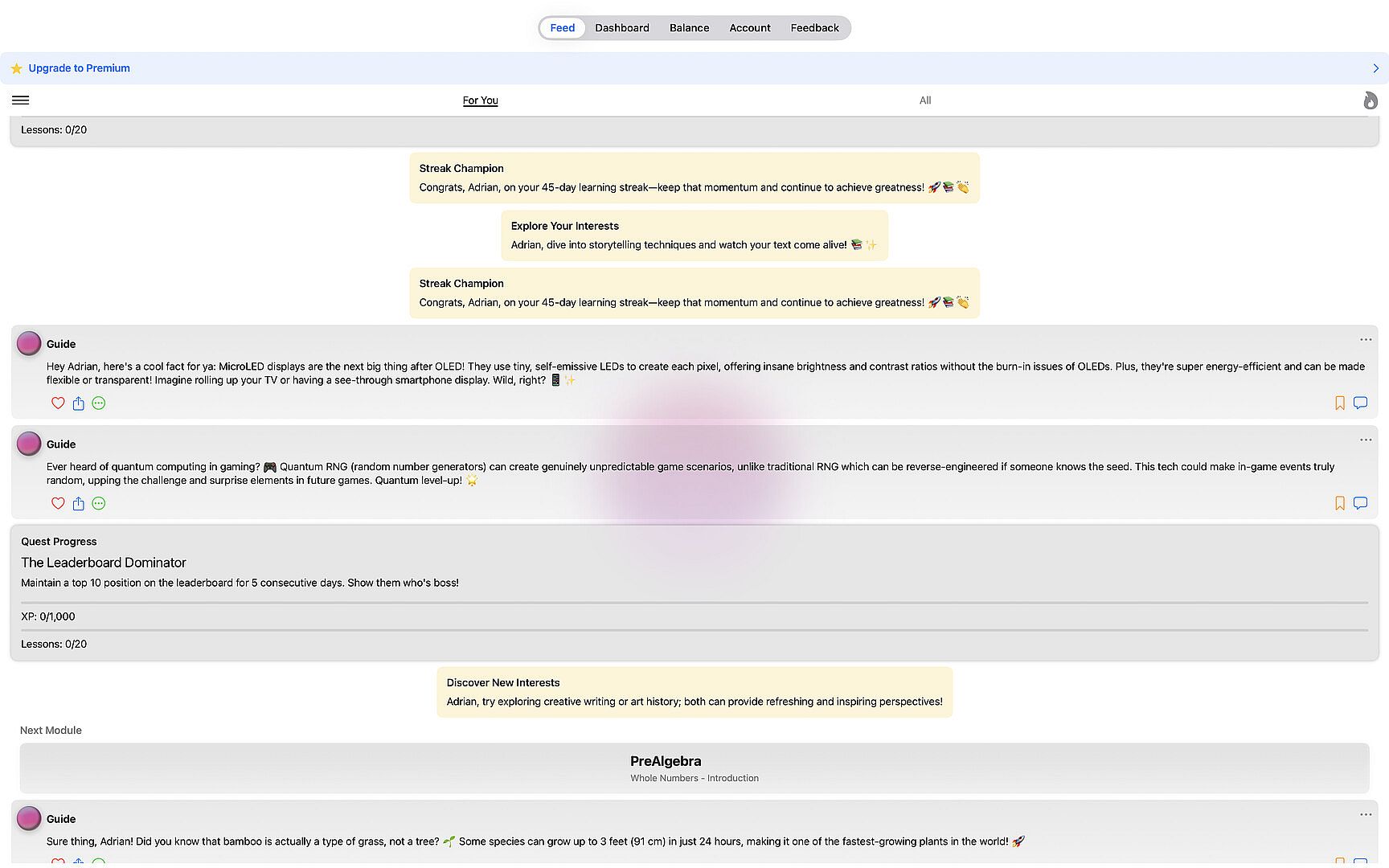
Task: Click the Next Module label
Action: click(x=51, y=731)
